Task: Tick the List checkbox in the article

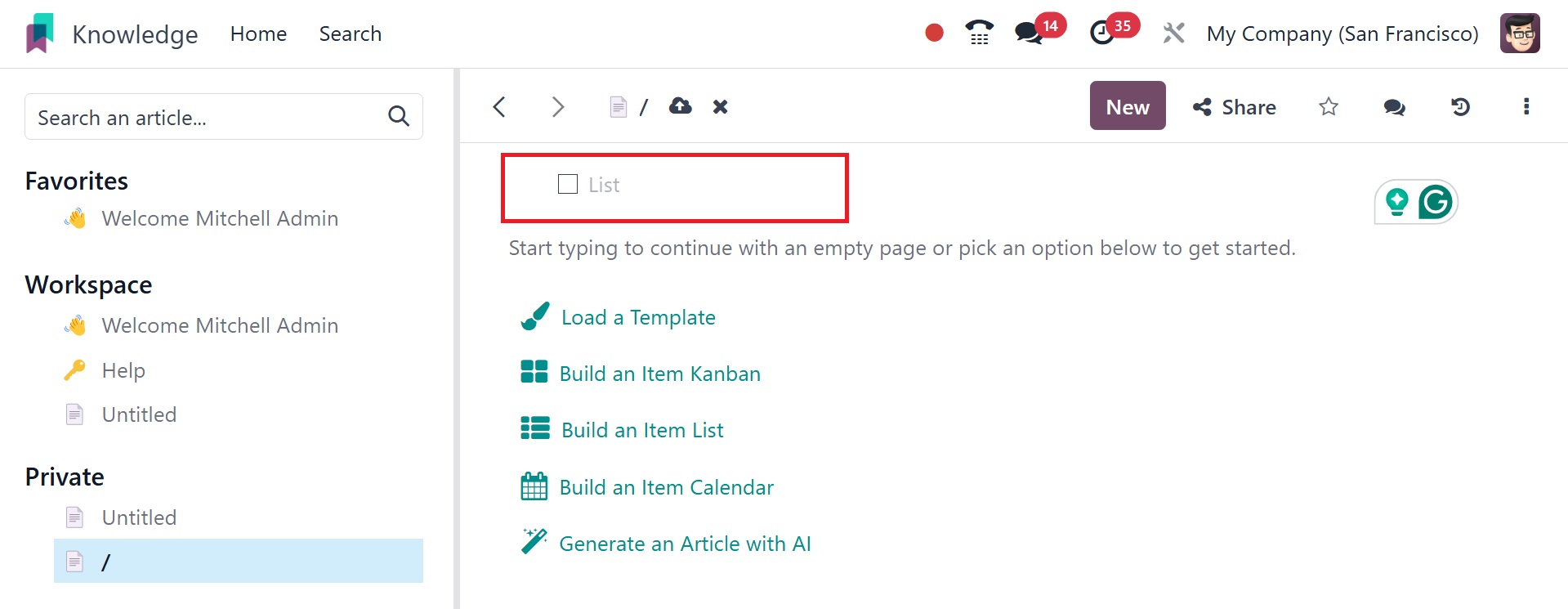Action: (x=568, y=184)
